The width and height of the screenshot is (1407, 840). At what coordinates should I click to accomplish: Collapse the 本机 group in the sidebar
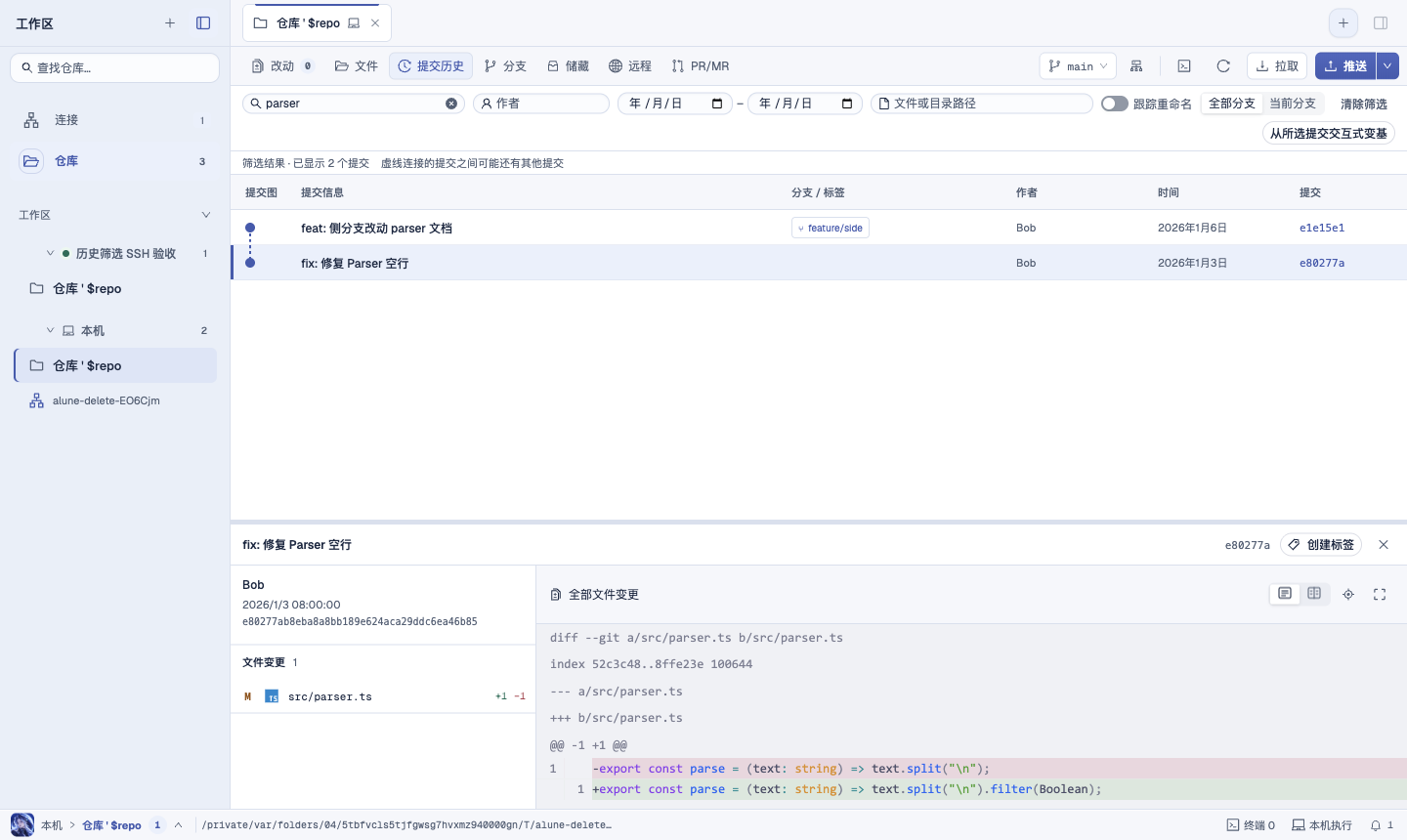click(x=50, y=330)
